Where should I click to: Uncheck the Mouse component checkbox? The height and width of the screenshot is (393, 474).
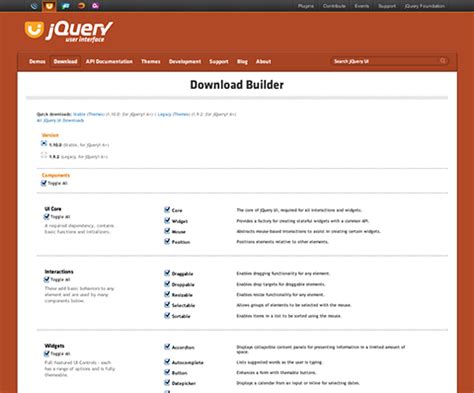tap(167, 231)
